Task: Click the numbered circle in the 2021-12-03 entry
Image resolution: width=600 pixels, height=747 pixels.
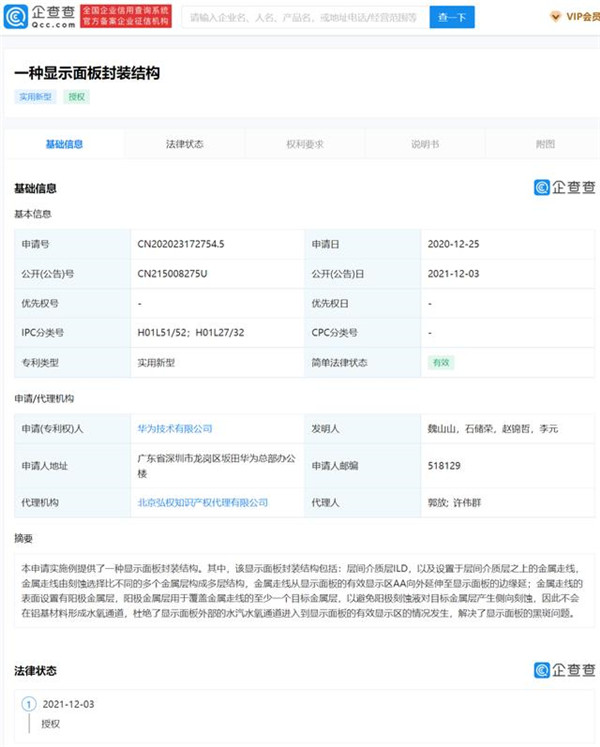Action: click(x=30, y=702)
